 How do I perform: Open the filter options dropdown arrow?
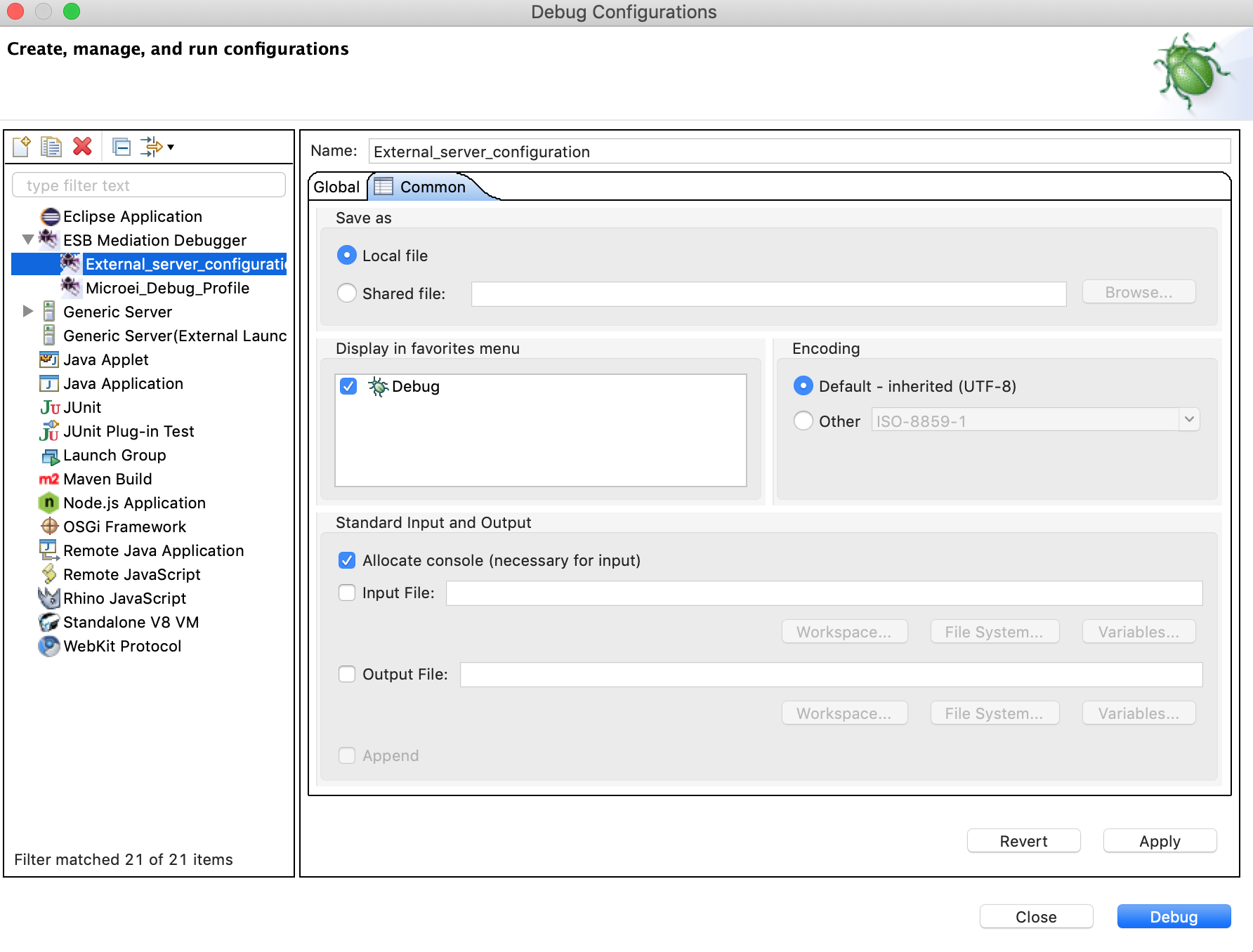click(171, 147)
